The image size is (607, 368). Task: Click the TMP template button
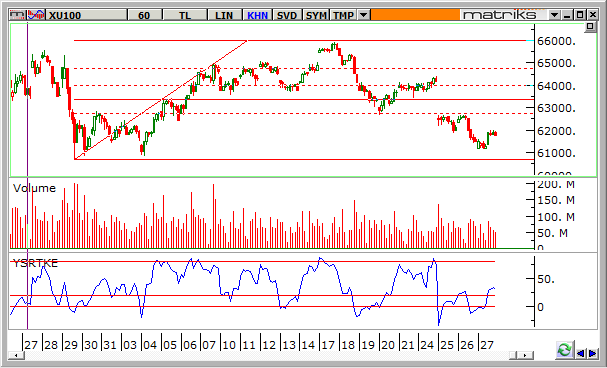tap(343, 15)
